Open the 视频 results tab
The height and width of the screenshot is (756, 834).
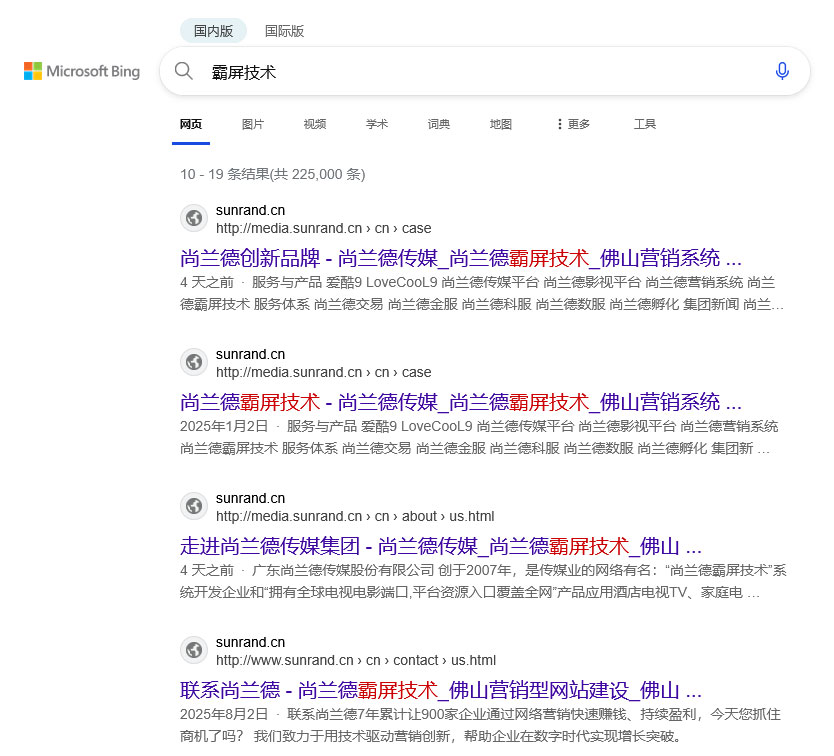[x=315, y=124]
